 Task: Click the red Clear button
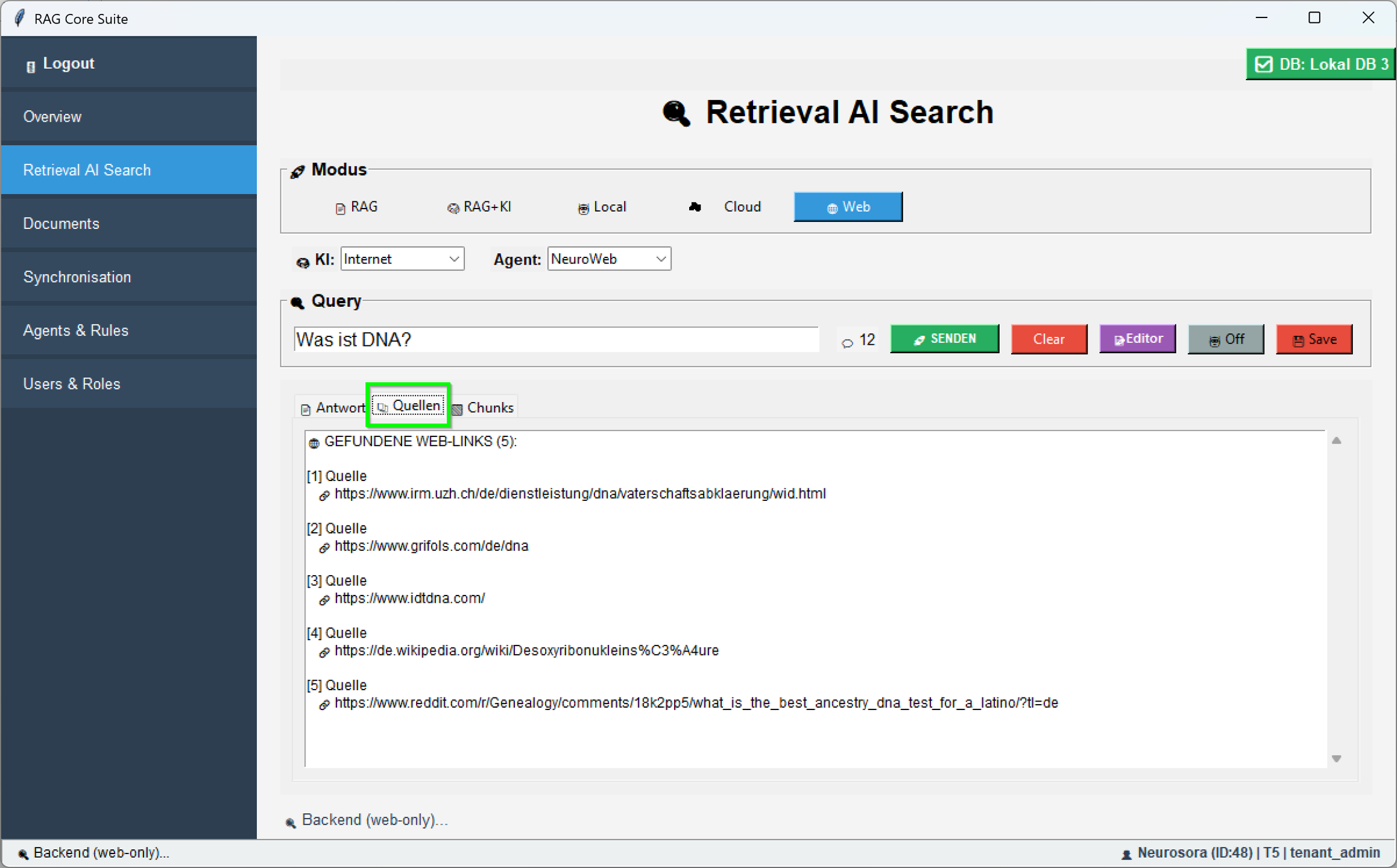1049,339
